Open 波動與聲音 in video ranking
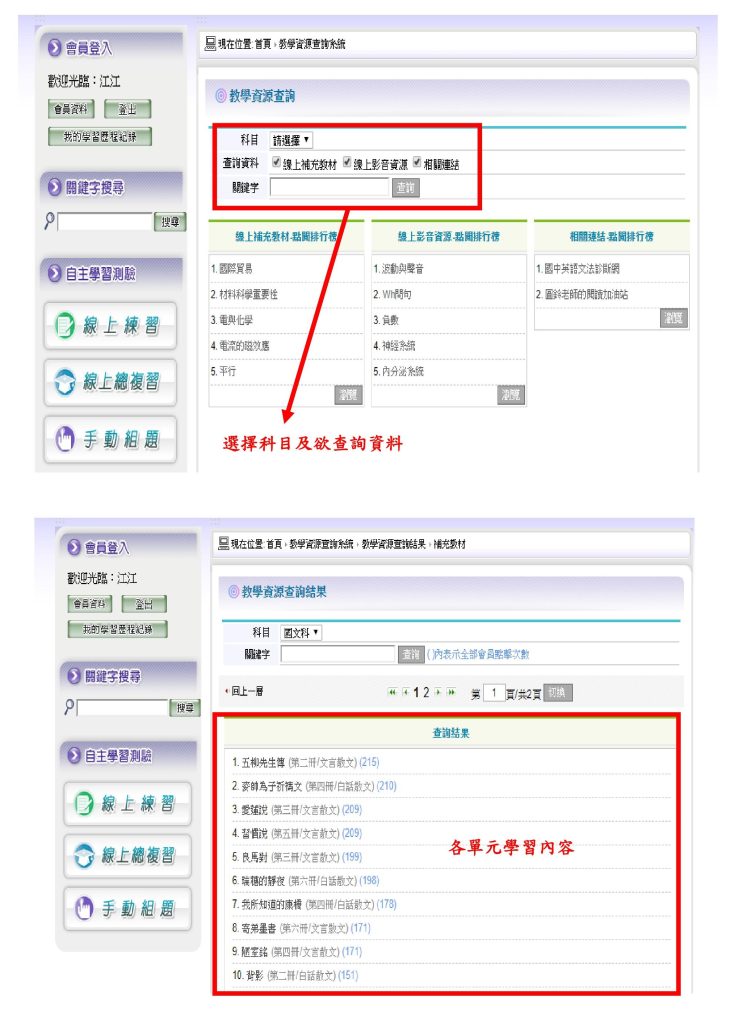 (400, 269)
